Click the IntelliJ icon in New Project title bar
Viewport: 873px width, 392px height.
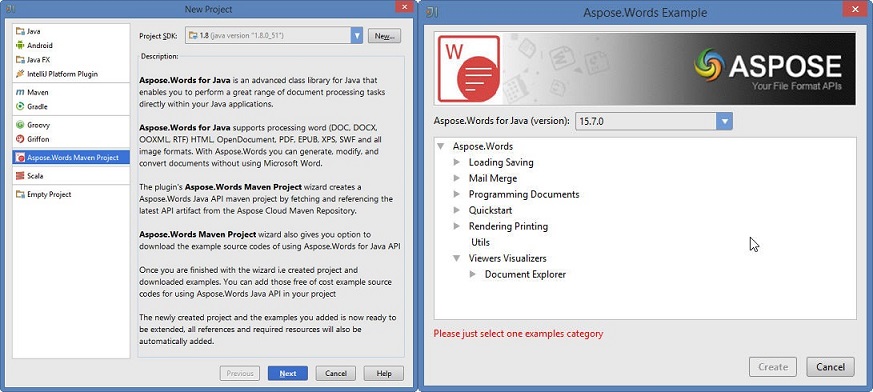pyautogui.click(x=10, y=9)
